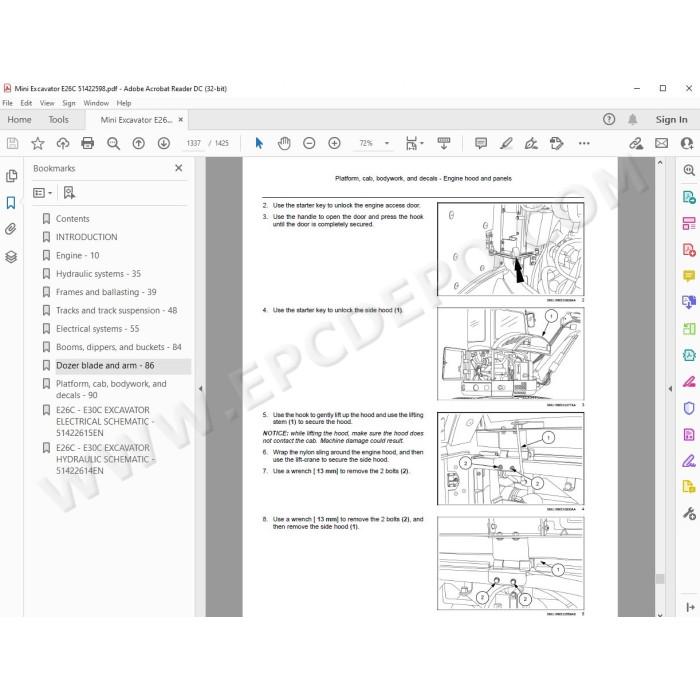Click the vertical scrollbar thumb
The width and height of the screenshot is (700, 700).
660,579
